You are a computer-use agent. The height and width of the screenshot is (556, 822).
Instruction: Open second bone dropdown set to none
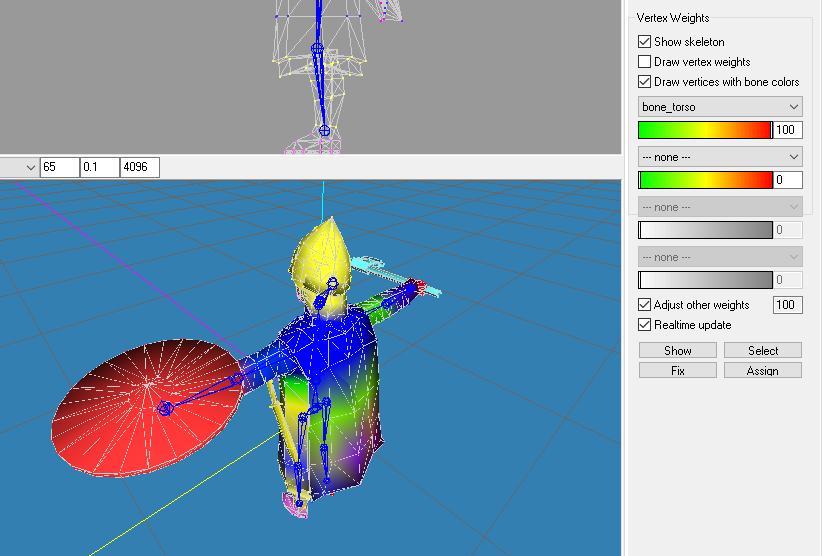click(x=720, y=157)
